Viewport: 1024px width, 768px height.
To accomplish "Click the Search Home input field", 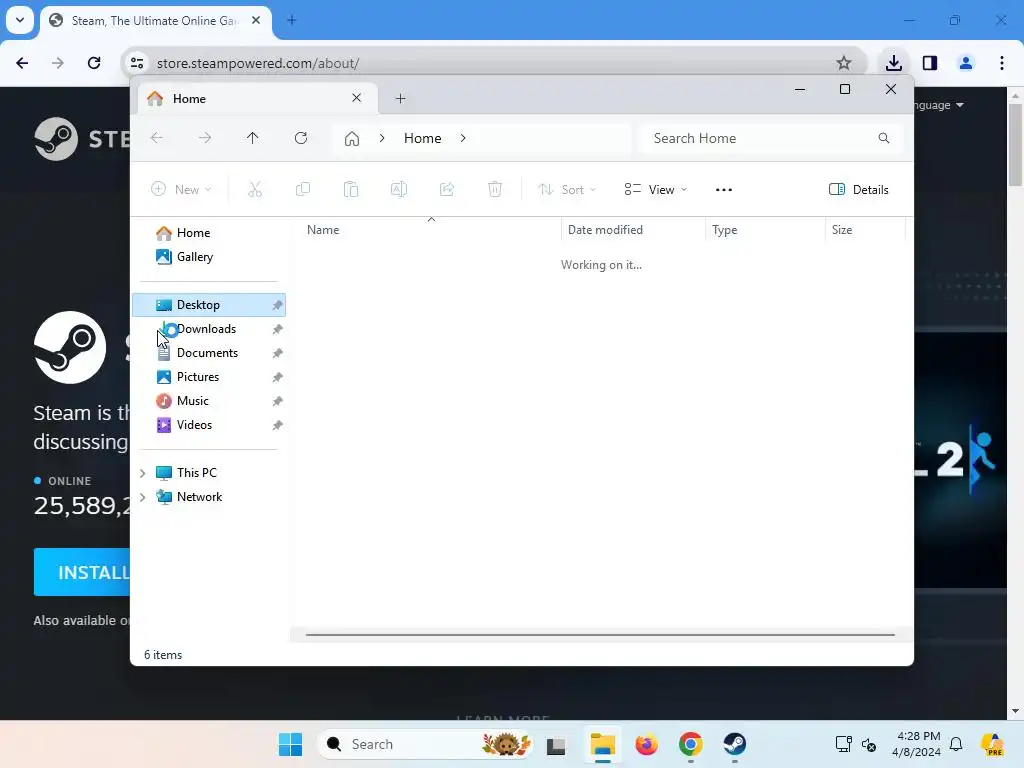I will pyautogui.click(x=773, y=138).
